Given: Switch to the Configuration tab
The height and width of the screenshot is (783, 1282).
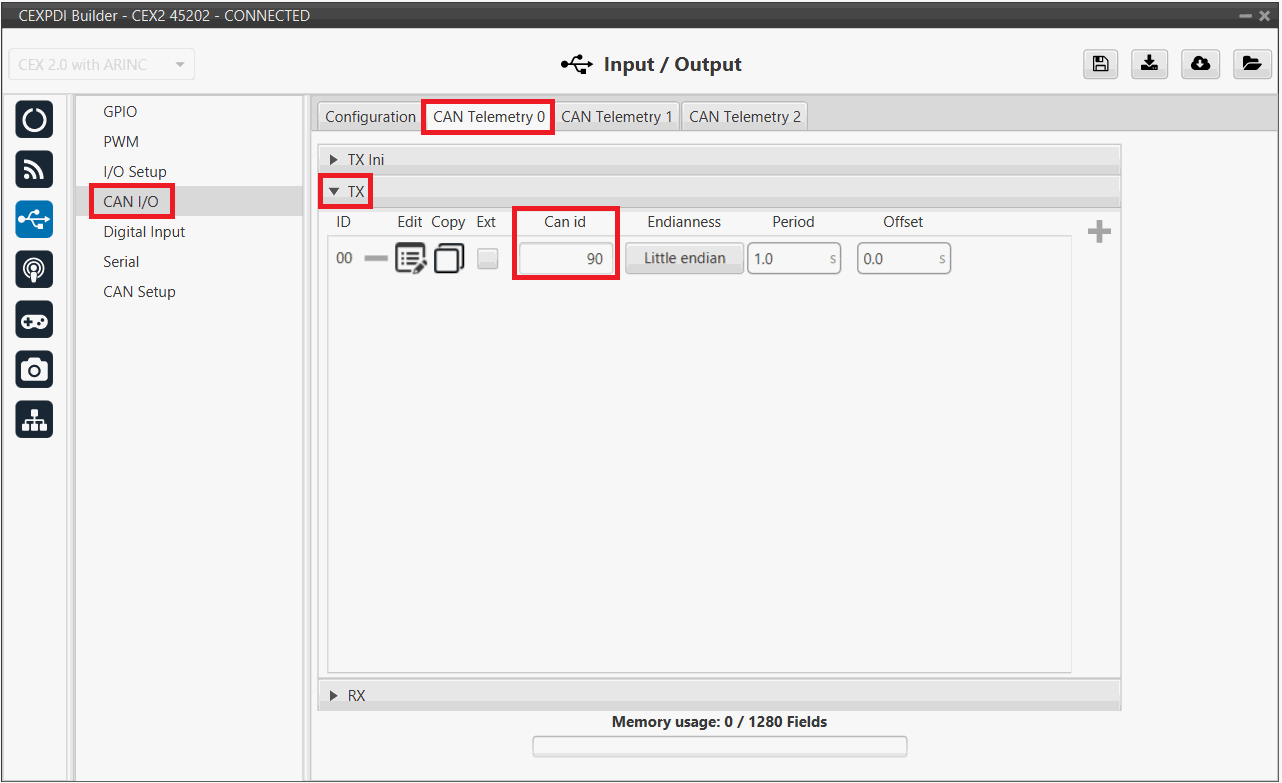Looking at the screenshot, I should [x=370, y=117].
